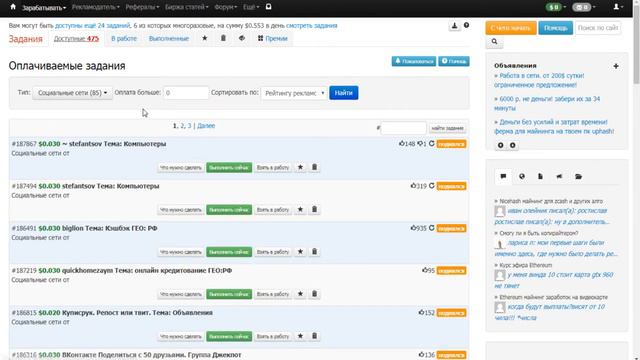Click the Пожаловаться button
Screen dimensions: 640x360
tap(414, 61)
